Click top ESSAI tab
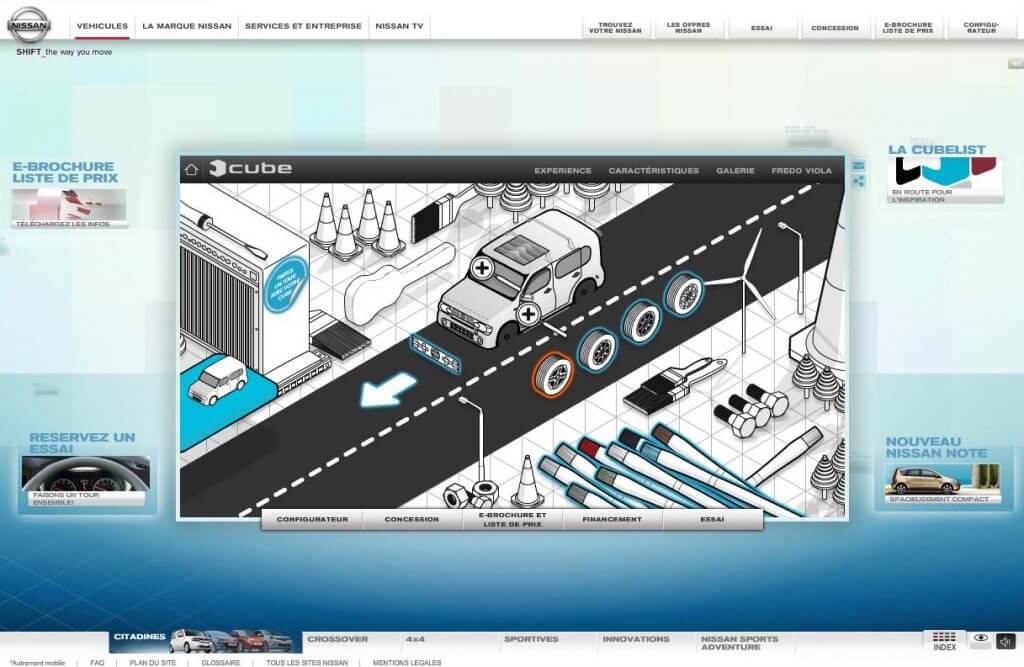Screen dimensions: 1024x667 pos(761,27)
